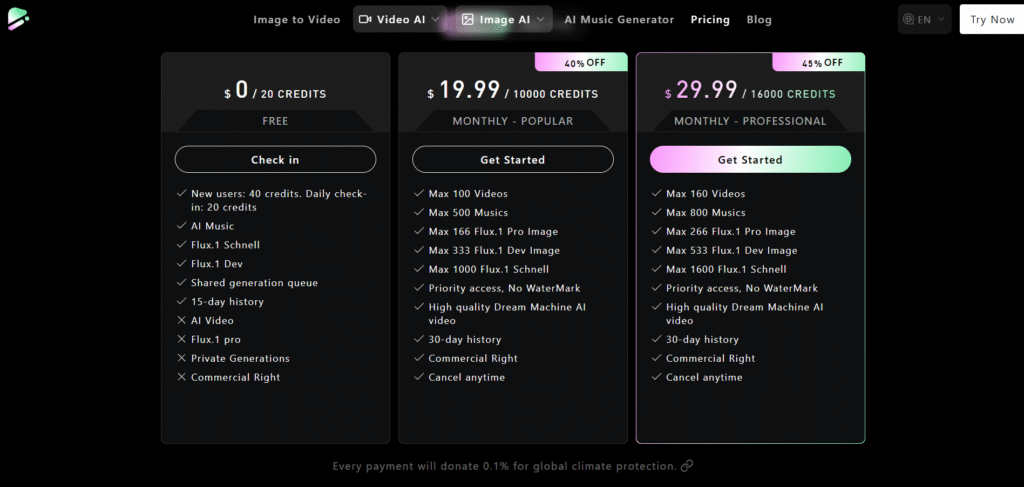Click the 40% OFF badge

point(581,63)
